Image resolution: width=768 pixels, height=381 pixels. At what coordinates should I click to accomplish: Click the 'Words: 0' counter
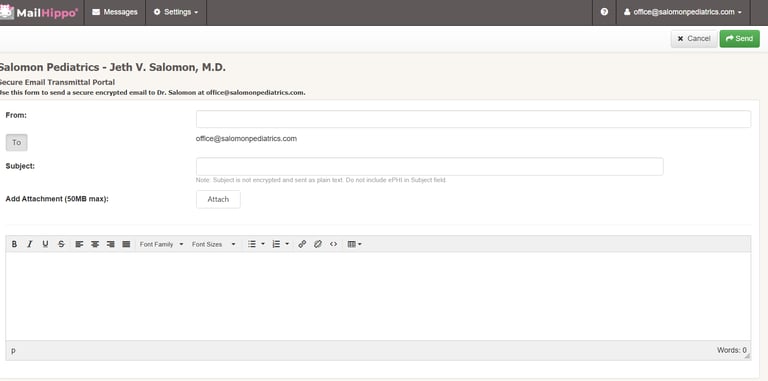[732, 350]
